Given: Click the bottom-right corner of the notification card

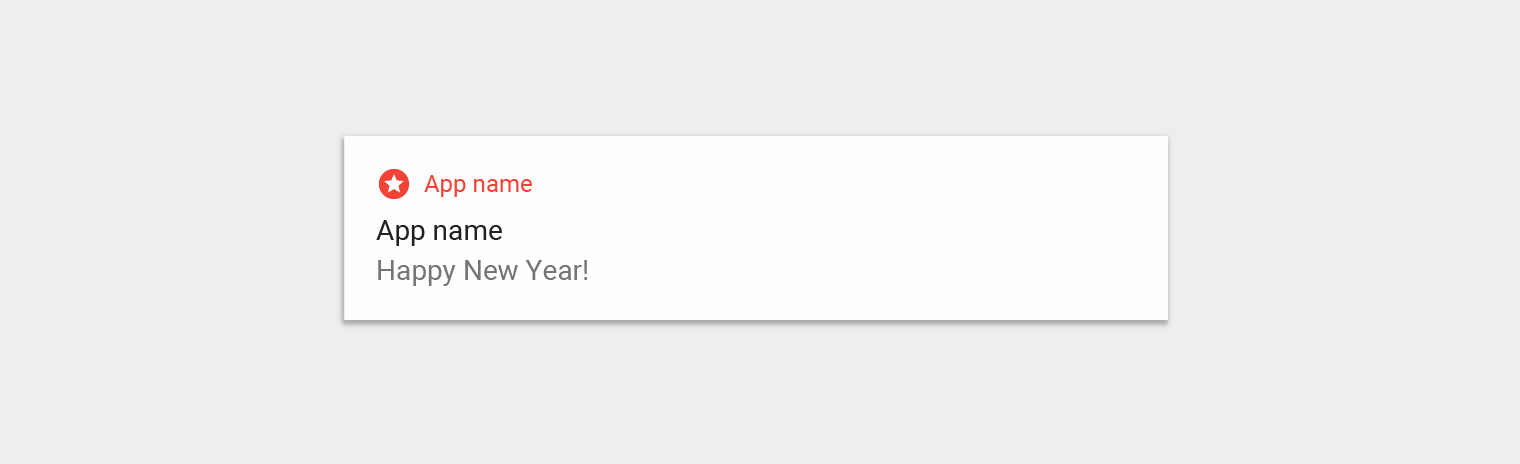Looking at the screenshot, I should pyautogui.click(x=1165, y=317).
